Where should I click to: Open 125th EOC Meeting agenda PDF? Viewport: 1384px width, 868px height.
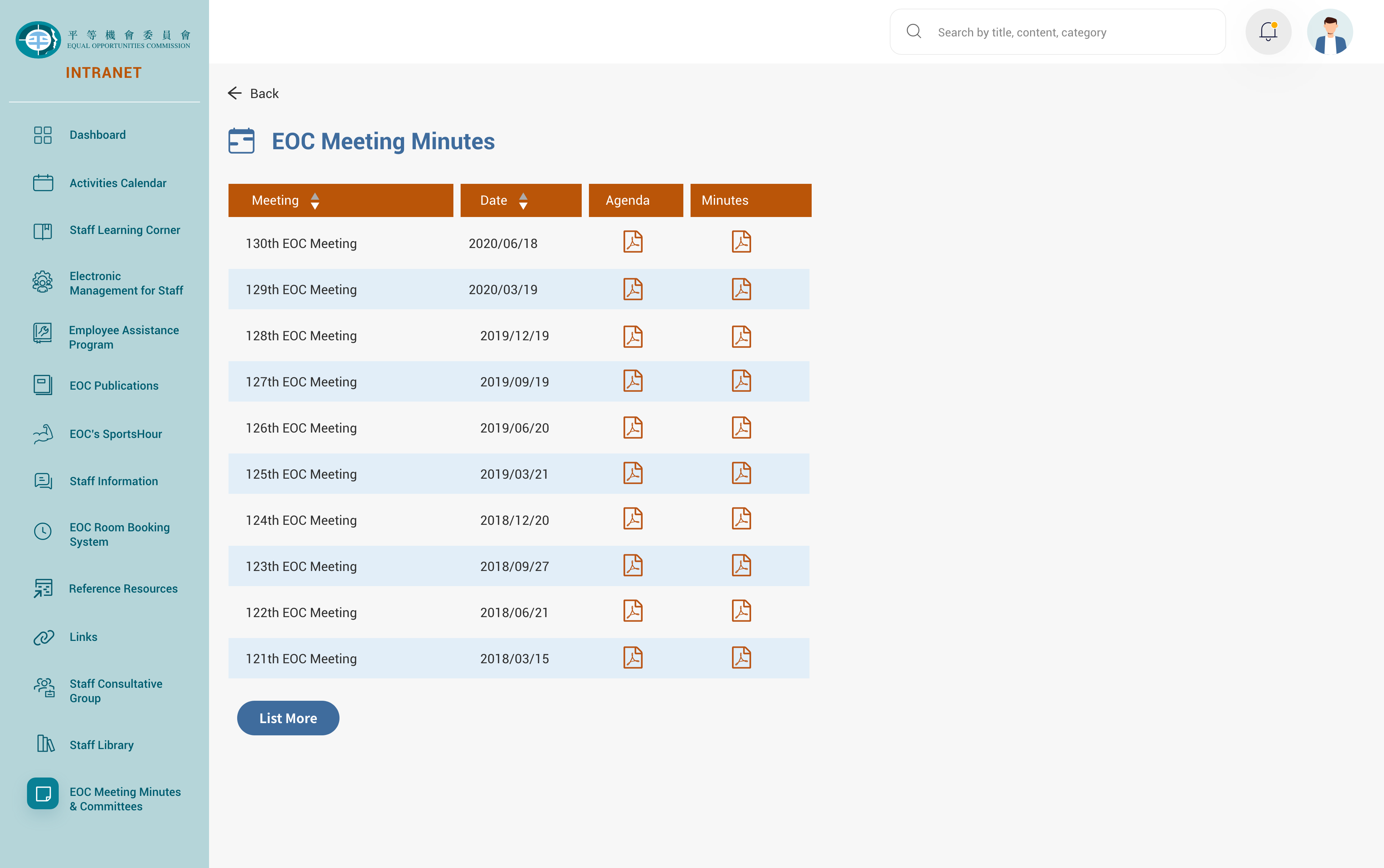[633, 473]
